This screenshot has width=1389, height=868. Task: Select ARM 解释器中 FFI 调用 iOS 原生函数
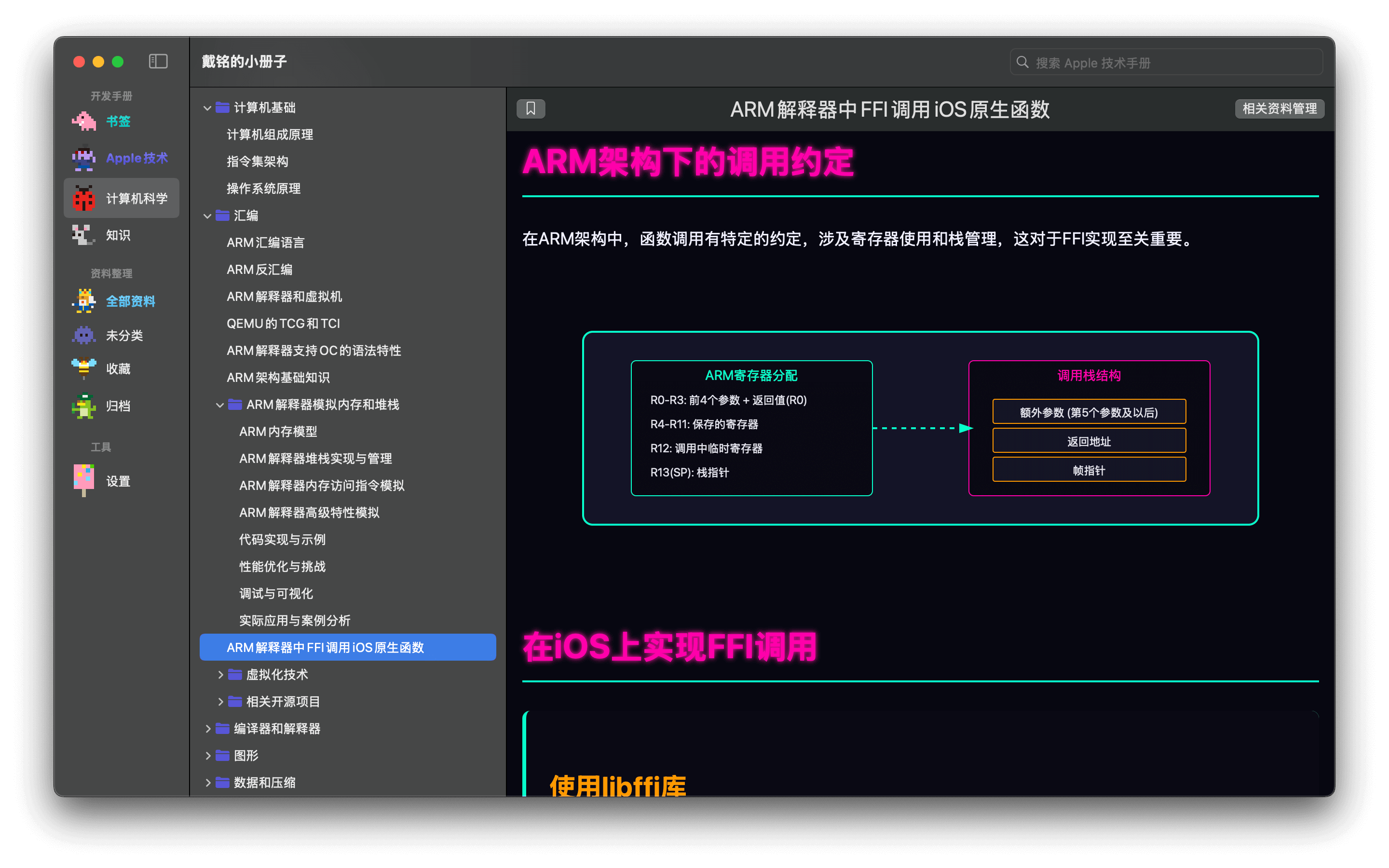tap(348, 647)
